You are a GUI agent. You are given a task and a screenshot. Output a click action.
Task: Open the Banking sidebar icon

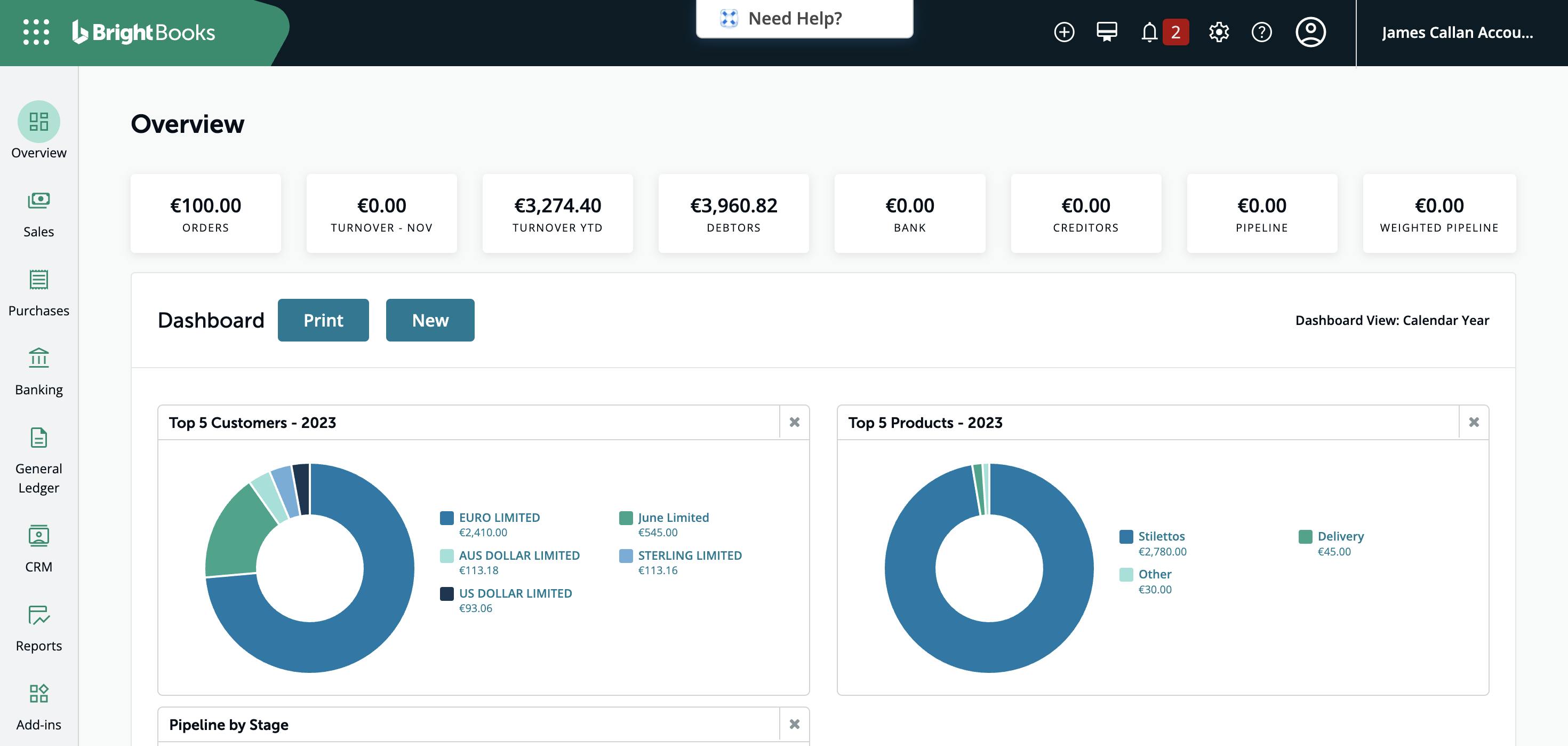(39, 358)
